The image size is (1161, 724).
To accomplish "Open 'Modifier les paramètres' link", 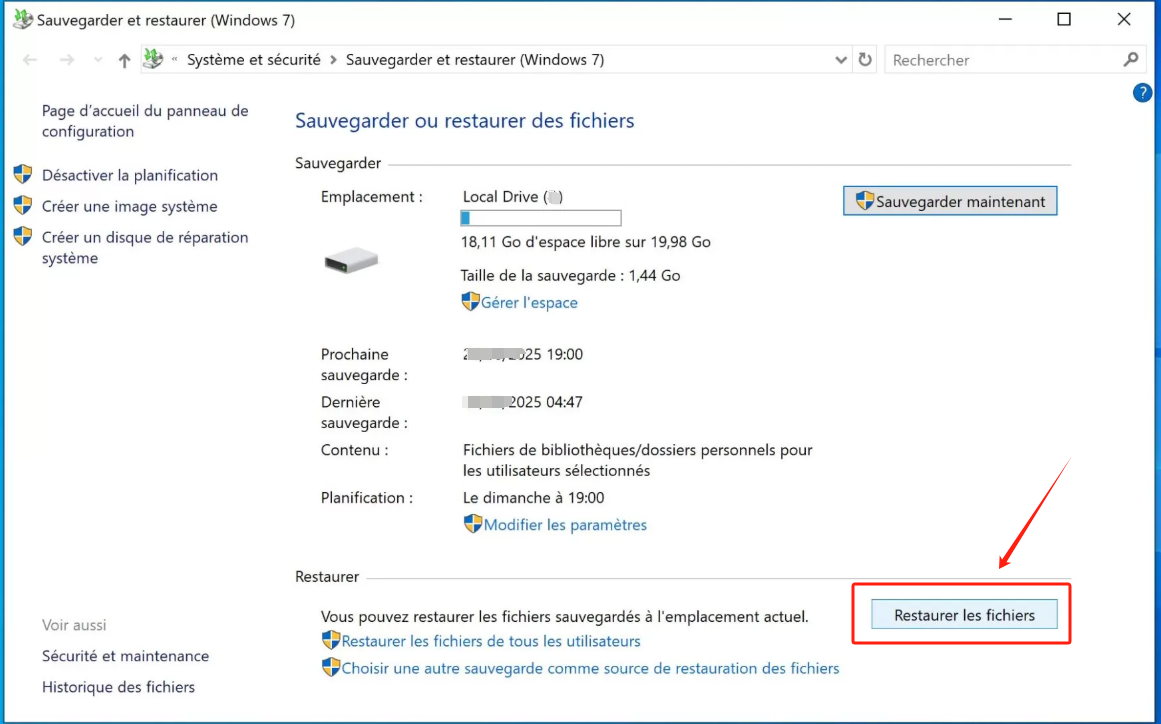I will pyautogui.click(x=565, y=524).
